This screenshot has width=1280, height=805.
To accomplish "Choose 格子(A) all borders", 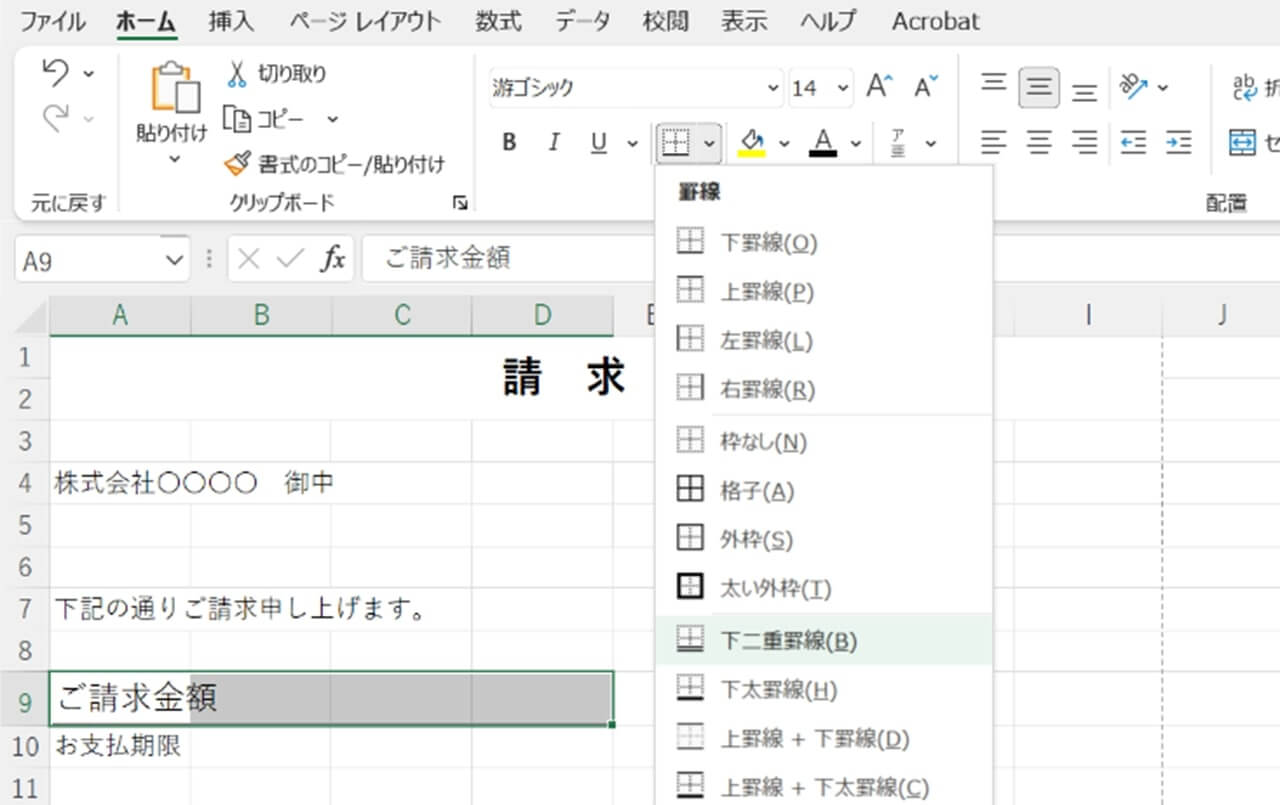I will tap(824, 490).
